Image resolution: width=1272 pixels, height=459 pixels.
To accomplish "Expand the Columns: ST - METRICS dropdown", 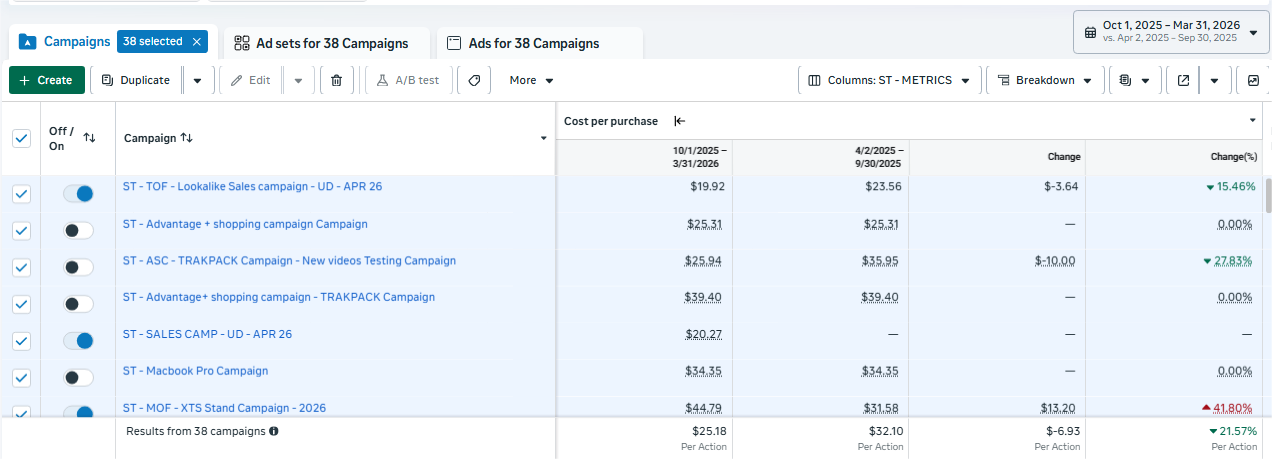I will click(889, 80).
